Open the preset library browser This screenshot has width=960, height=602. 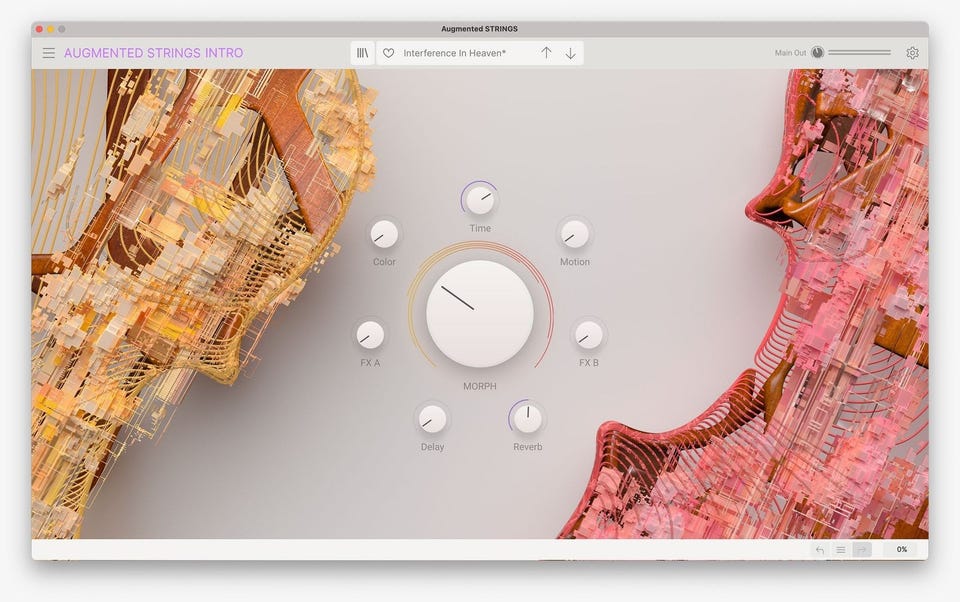tap(362, 53)
